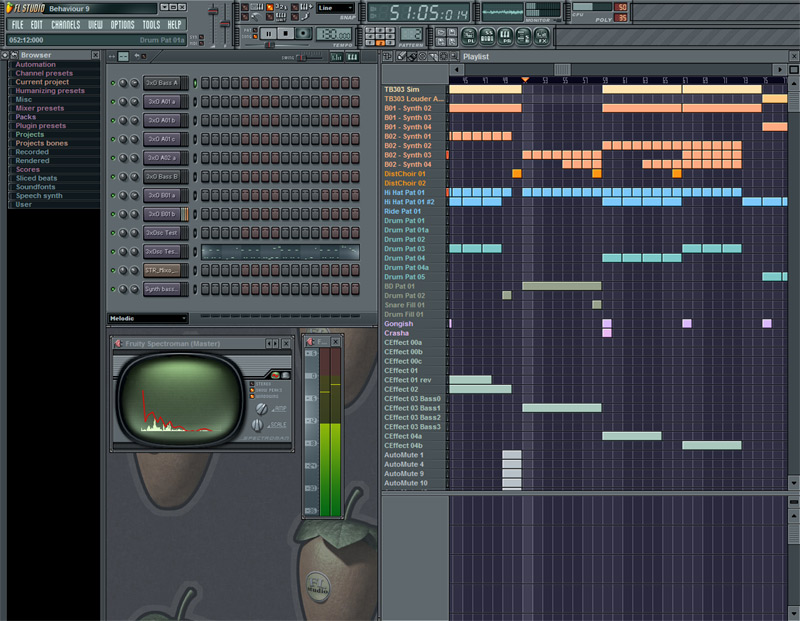This screenshot has width=800, height=621.
Task: Open the Mixer shortcut (FX)
Action: [541, 36]
